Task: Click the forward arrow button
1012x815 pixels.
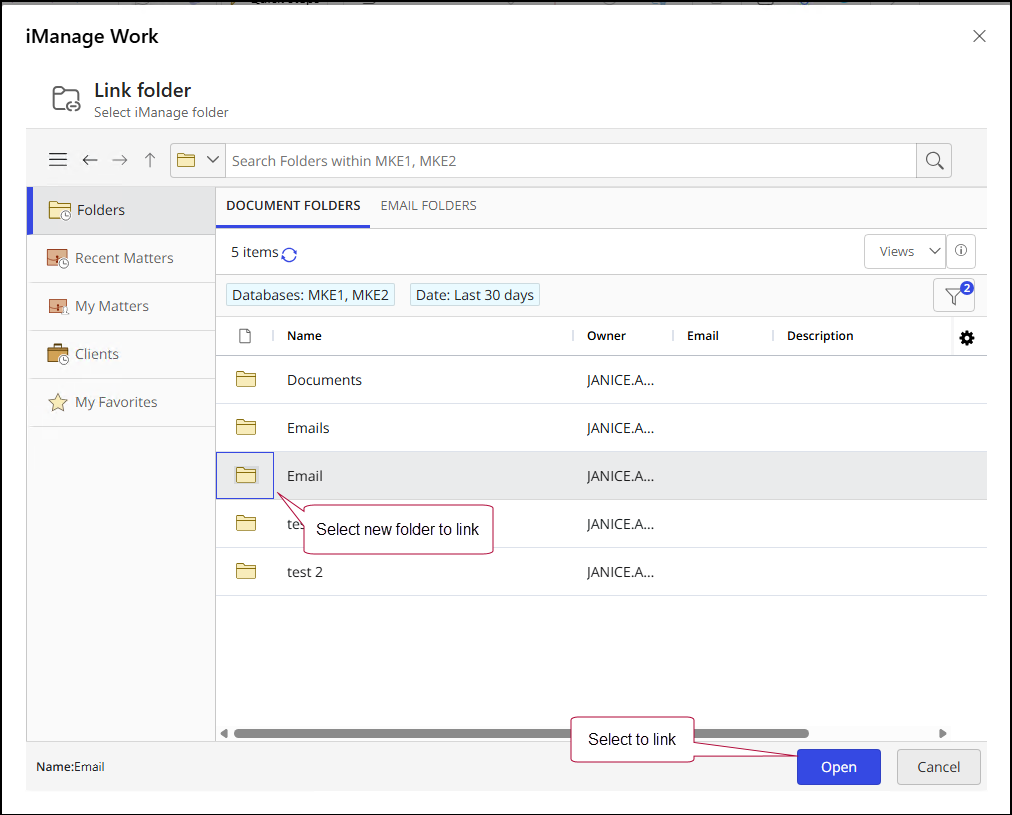Action: 120,160
